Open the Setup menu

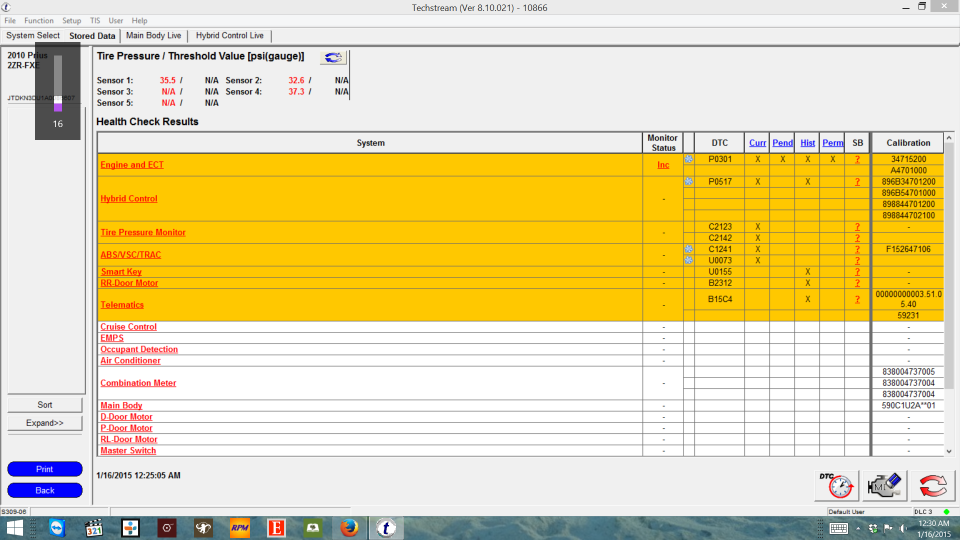click(x=72, y=20)
